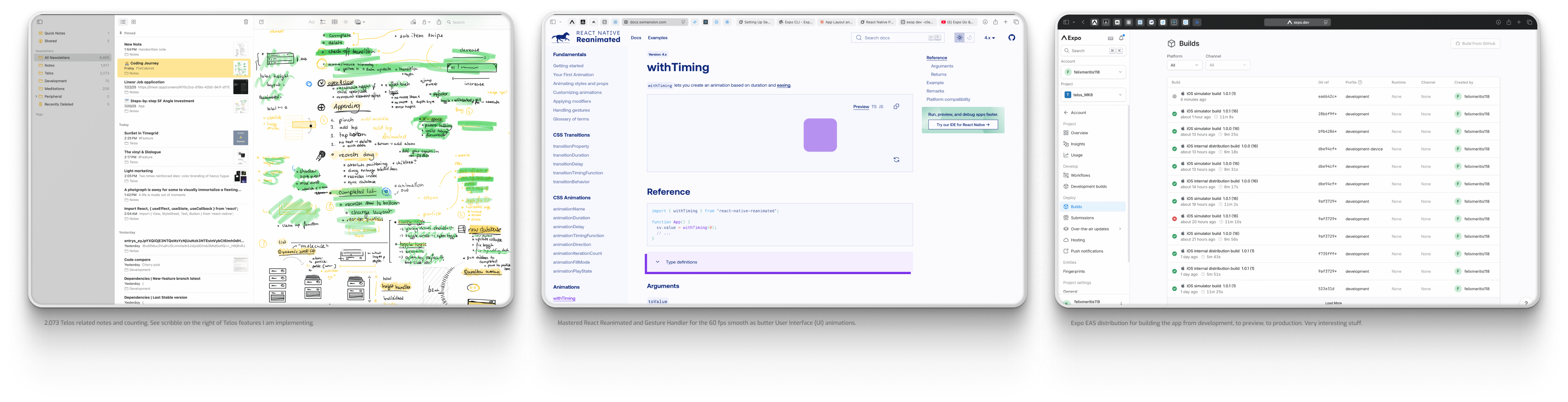Viewport: 1568px width, 402px height.
Task: Open the media attachment dropdown in Notes
Action: 360,22
